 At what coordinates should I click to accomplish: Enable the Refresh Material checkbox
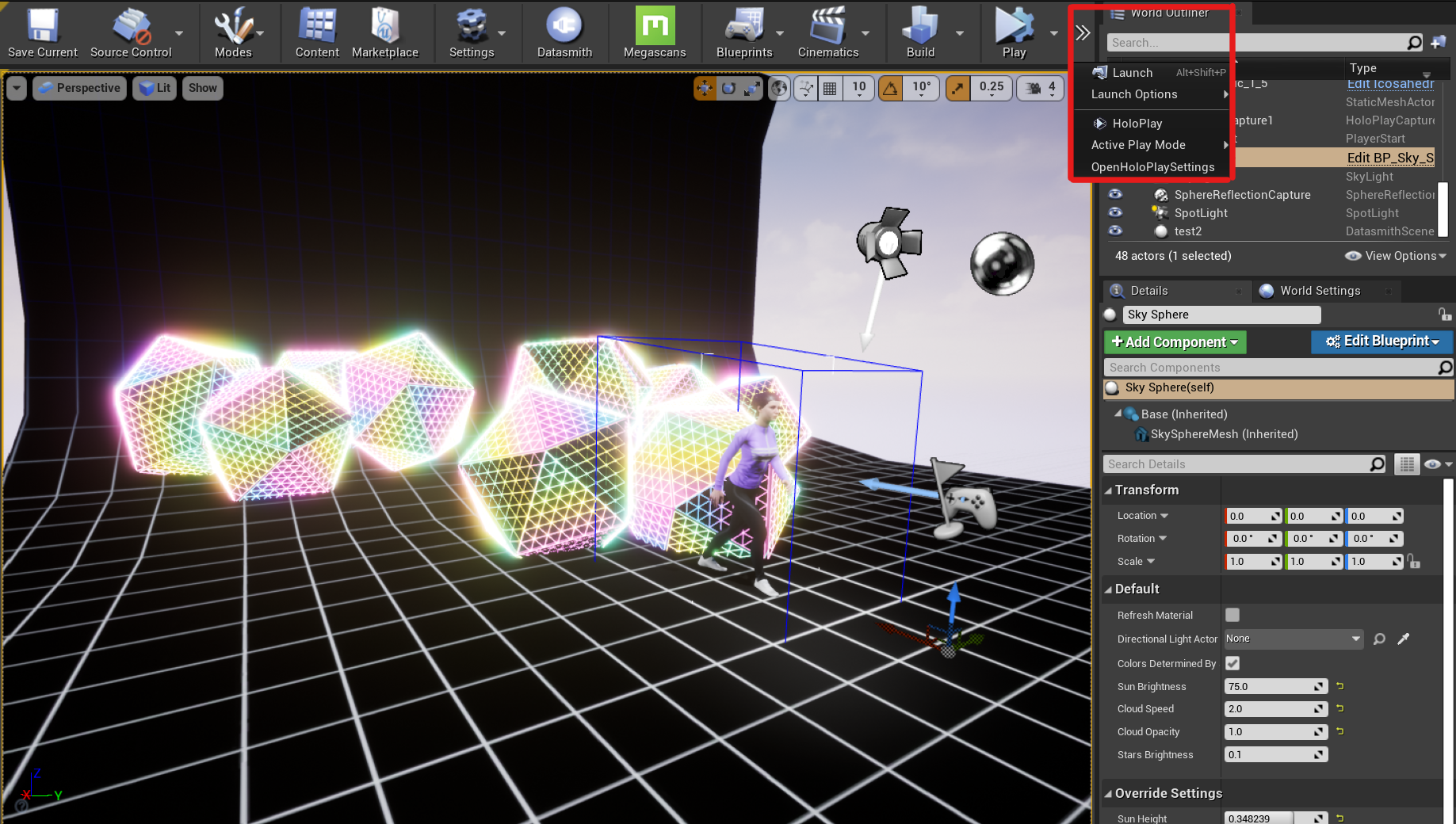pos(1232,615)
